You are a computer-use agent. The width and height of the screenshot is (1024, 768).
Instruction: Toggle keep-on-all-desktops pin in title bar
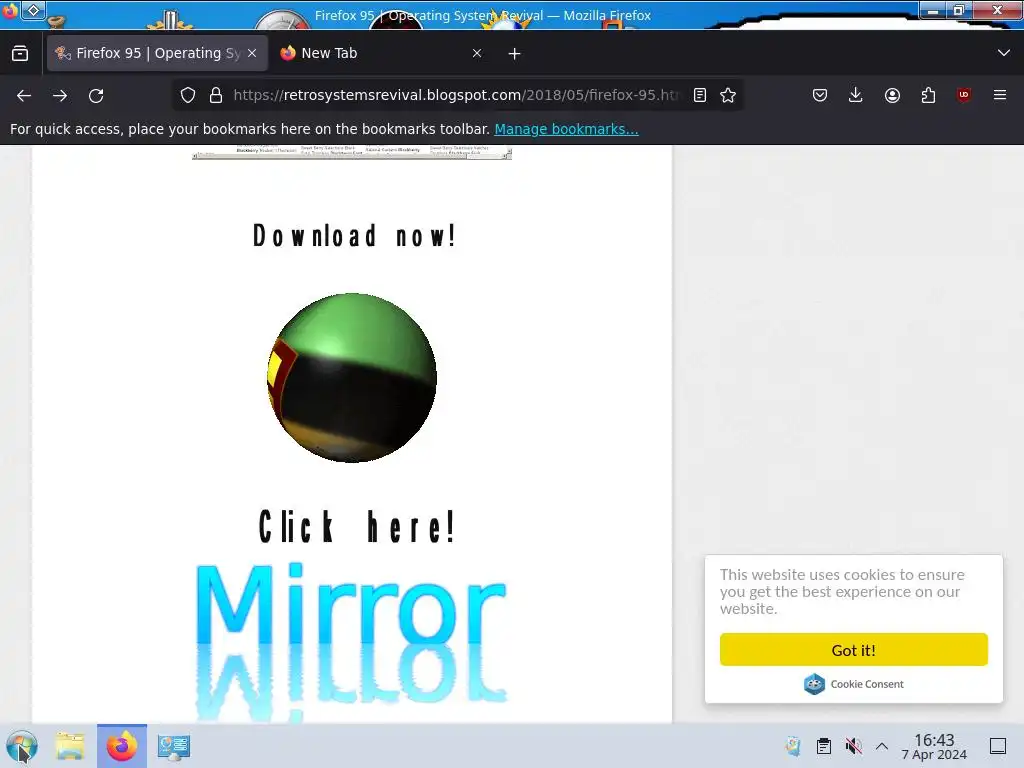tap(34, 10)
